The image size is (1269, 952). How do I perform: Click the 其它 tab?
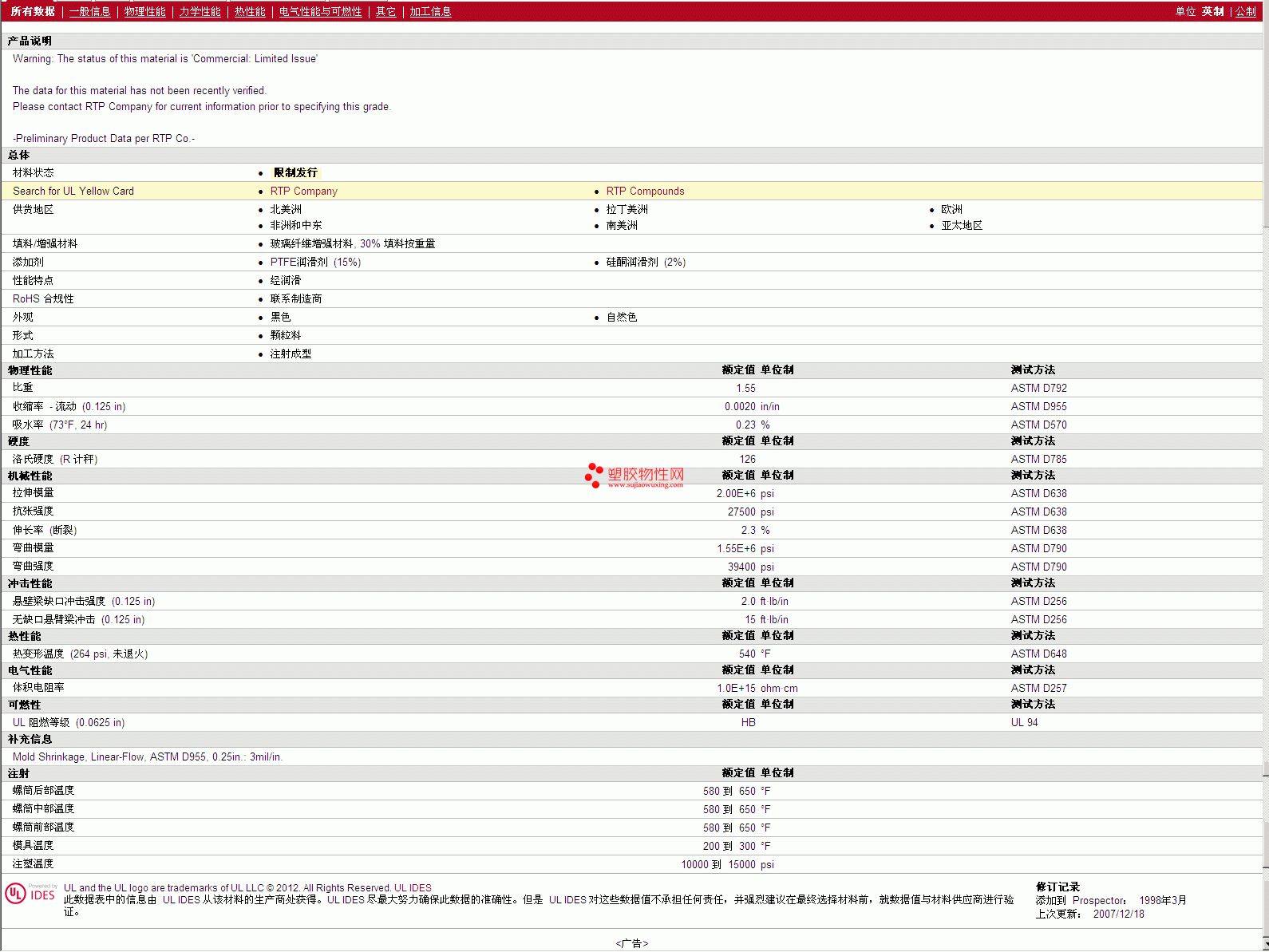pos(385,11)
